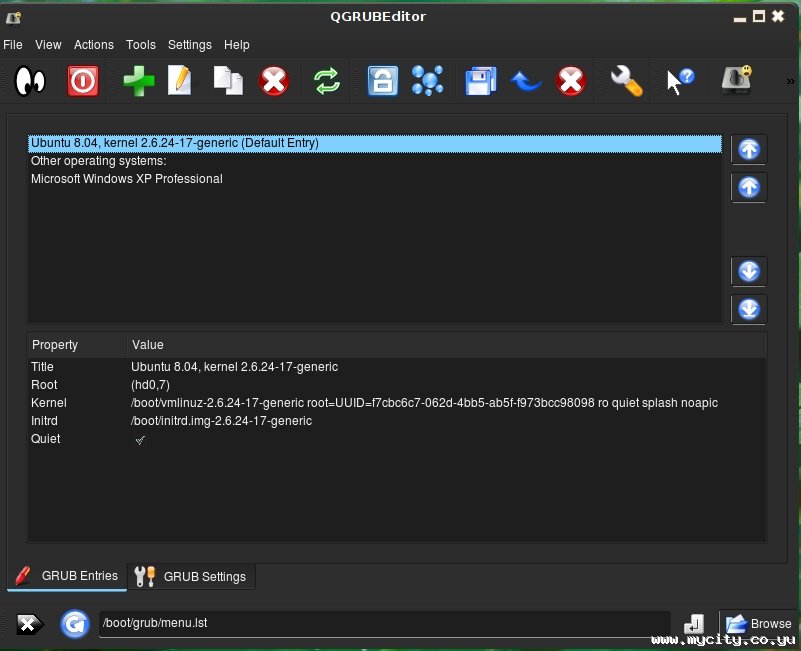Open the Settings menu

[190, 45]
